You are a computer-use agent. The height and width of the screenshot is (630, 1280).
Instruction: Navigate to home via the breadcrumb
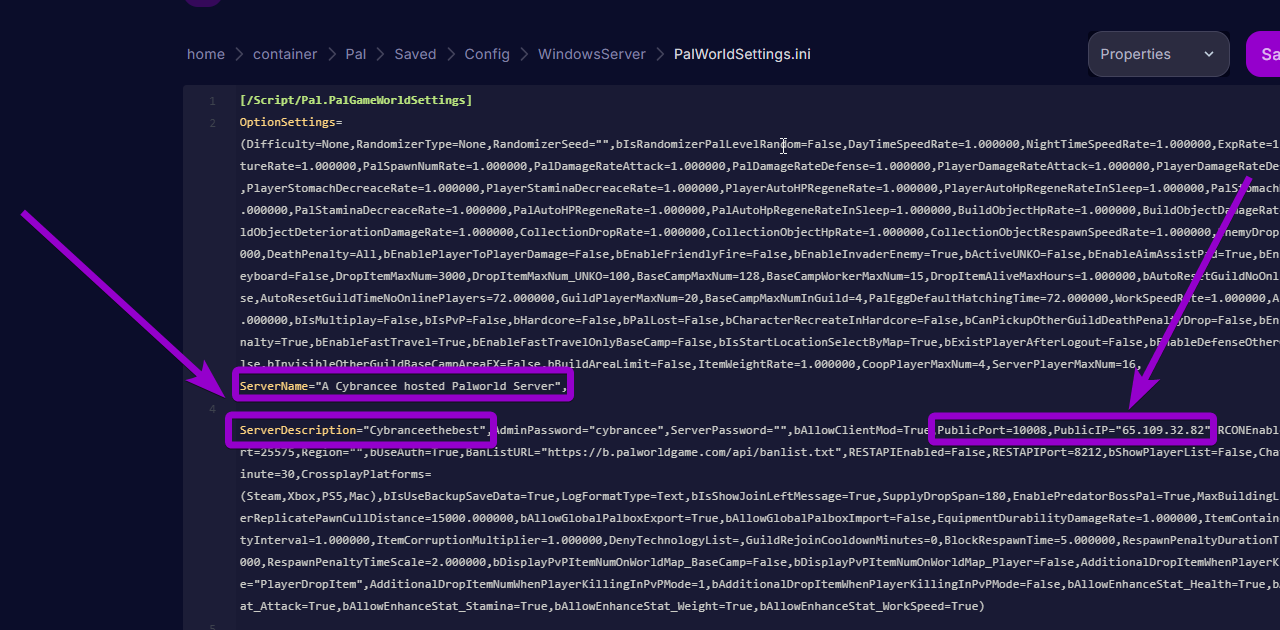click(205, 54)
